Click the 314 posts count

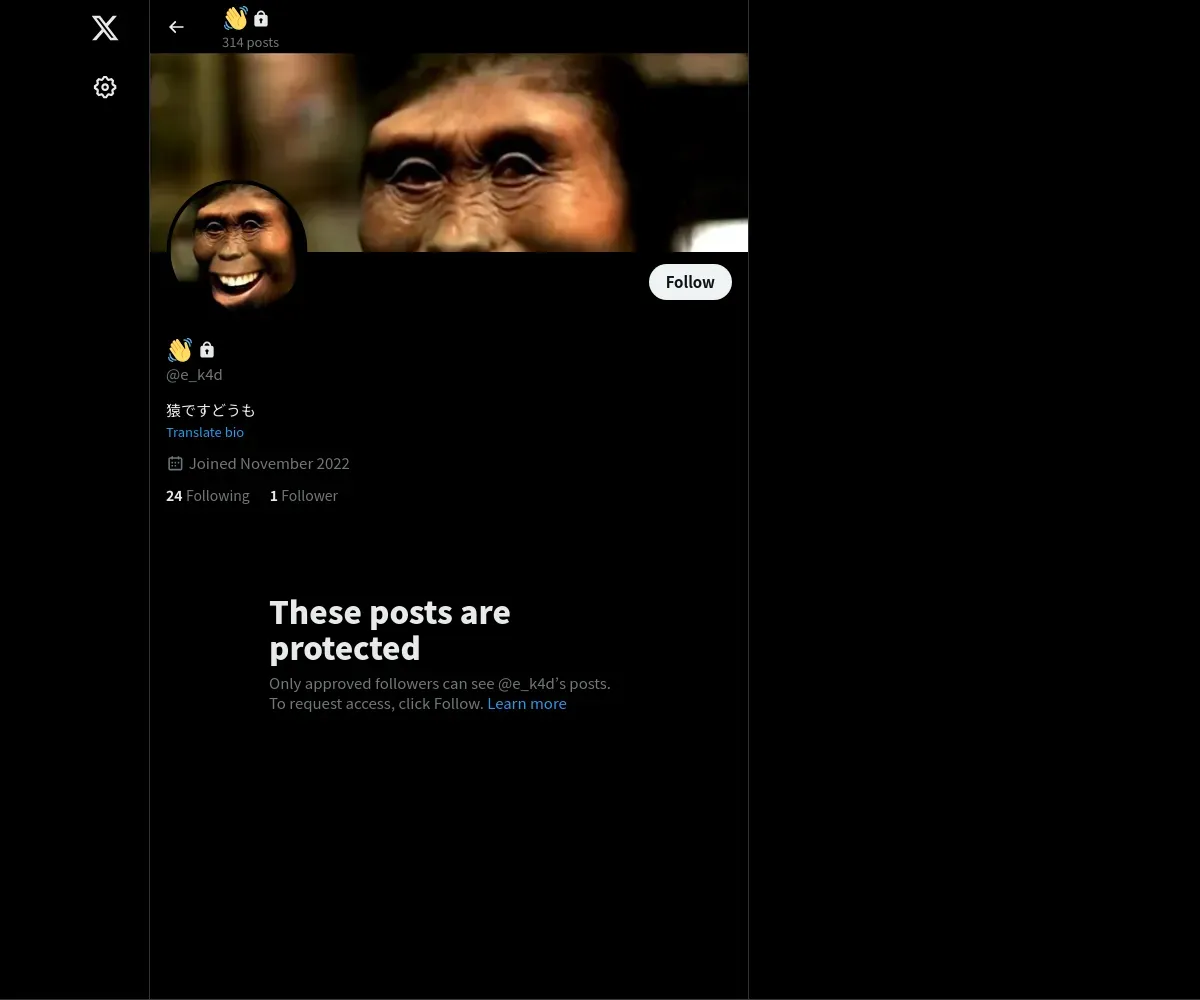point(250,42)
